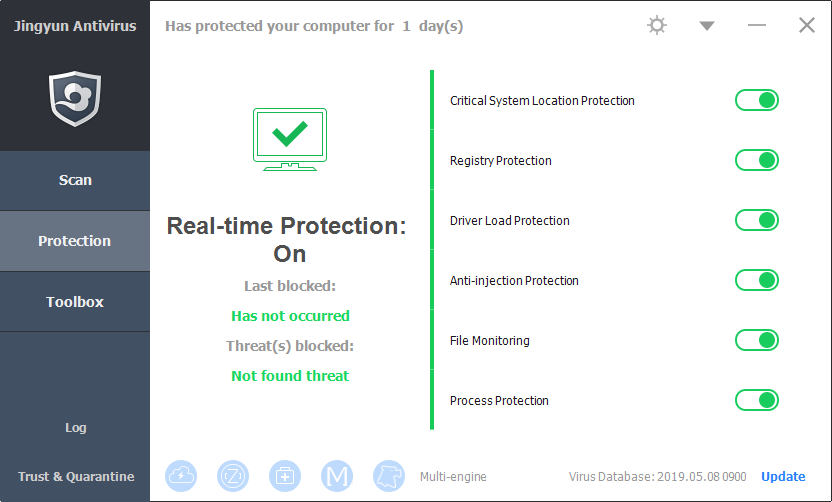Click the first-aid kit engine icon
832x502 pixels.
pos(285,476)
